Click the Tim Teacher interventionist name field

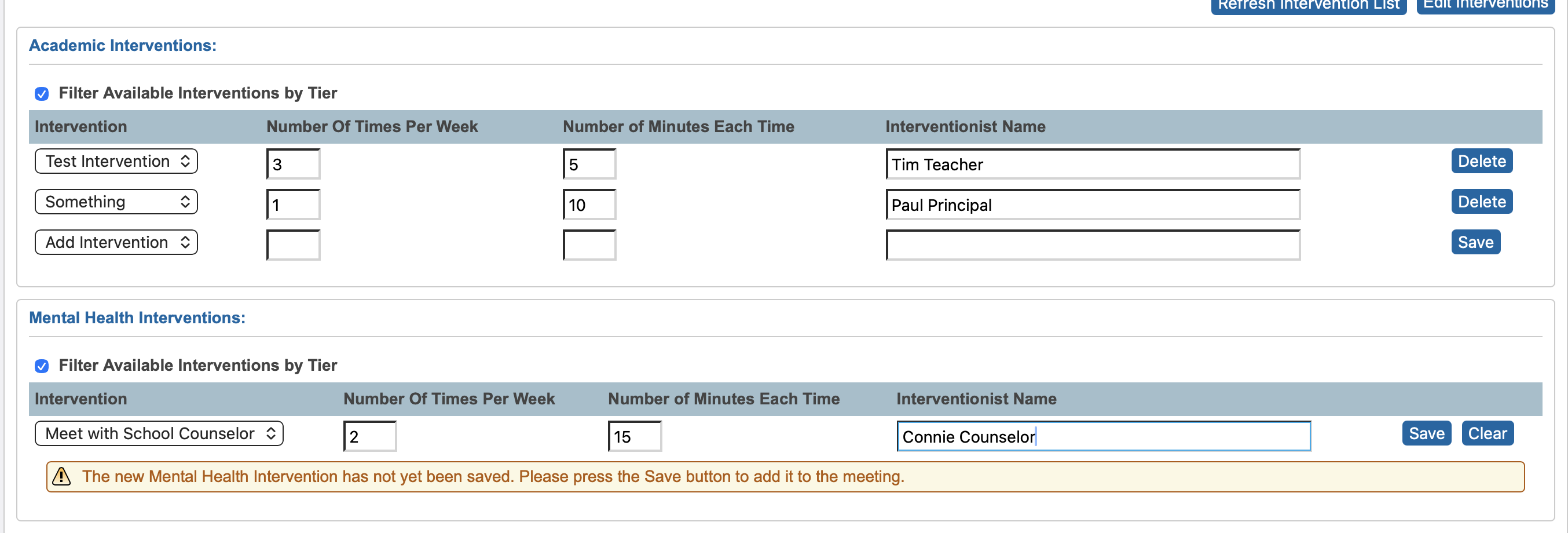click(1092, 165)
